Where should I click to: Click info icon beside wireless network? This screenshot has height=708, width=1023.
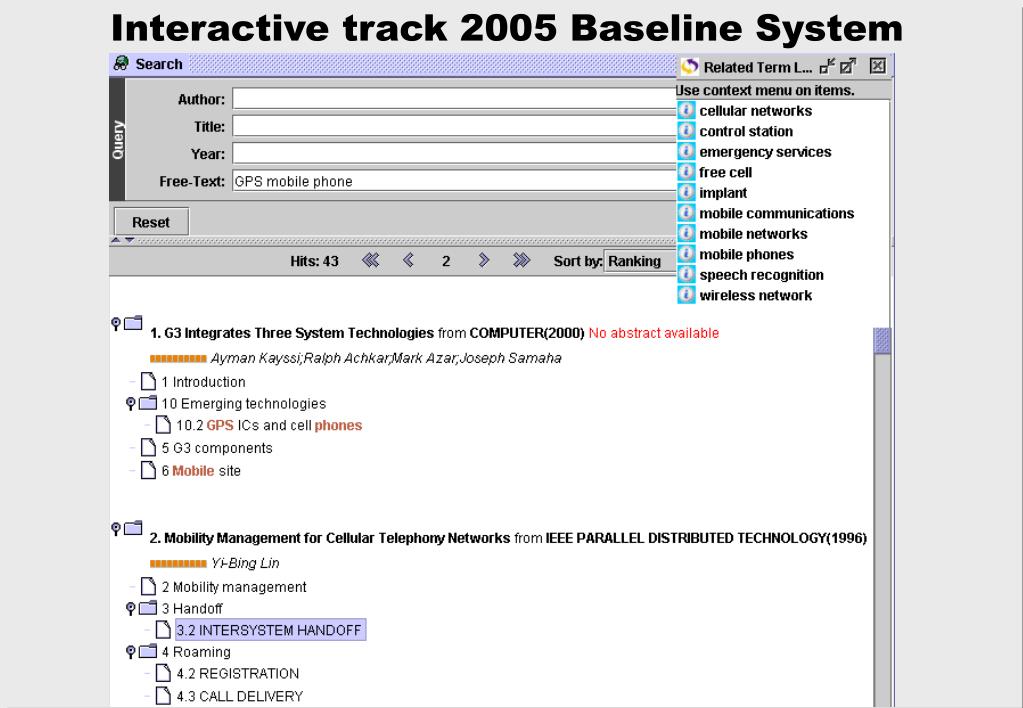(686, 295)
